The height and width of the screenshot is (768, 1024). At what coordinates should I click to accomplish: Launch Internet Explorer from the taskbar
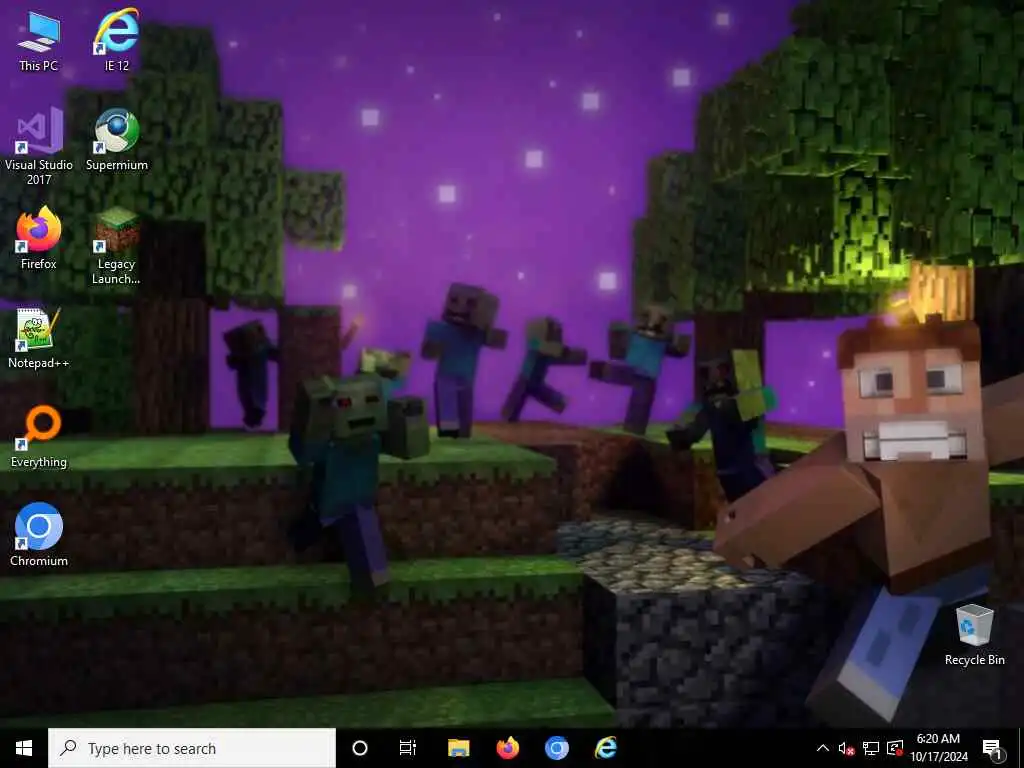[605, 748]
